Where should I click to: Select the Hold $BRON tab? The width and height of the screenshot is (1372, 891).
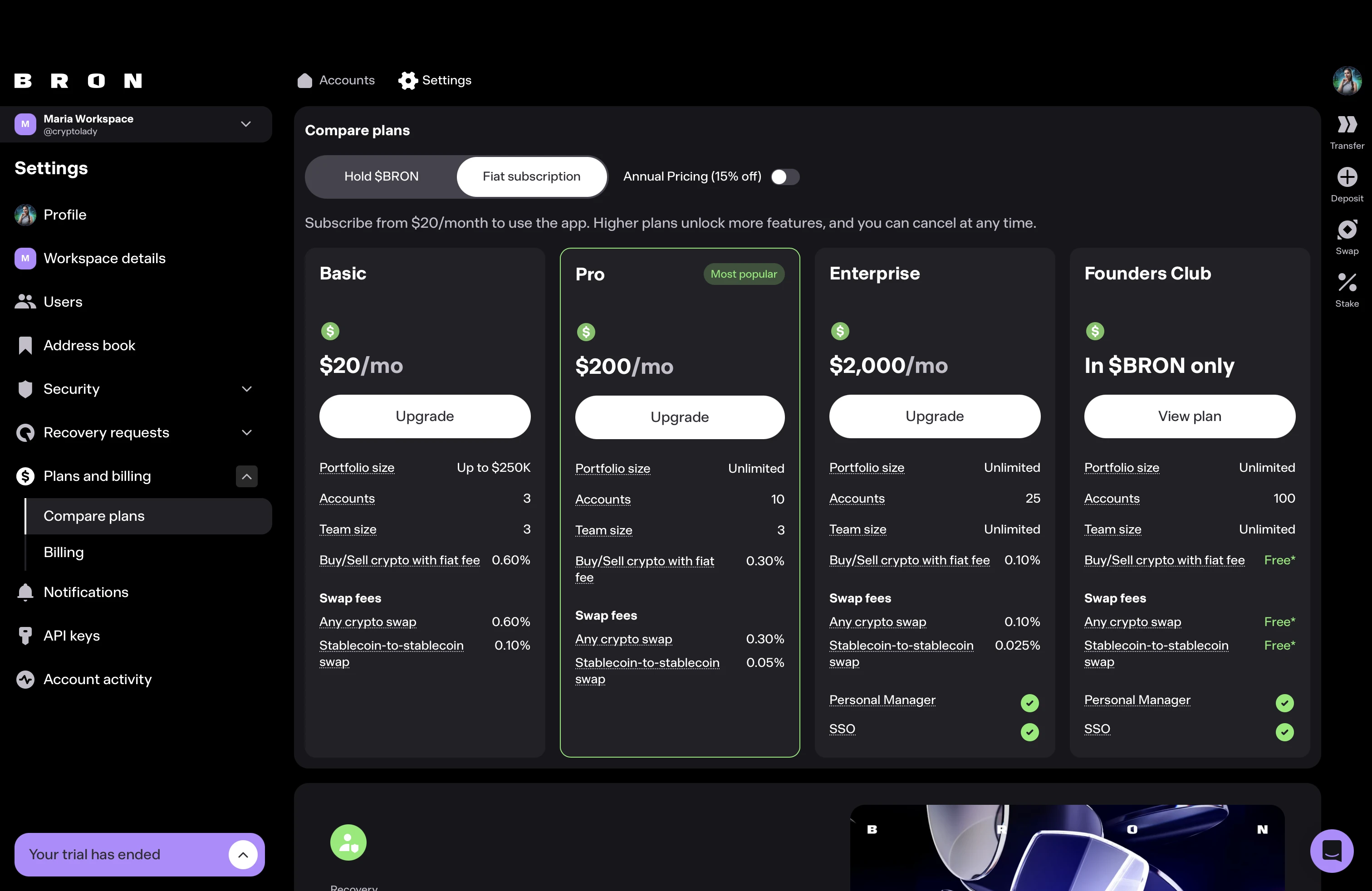click(382, 176)
